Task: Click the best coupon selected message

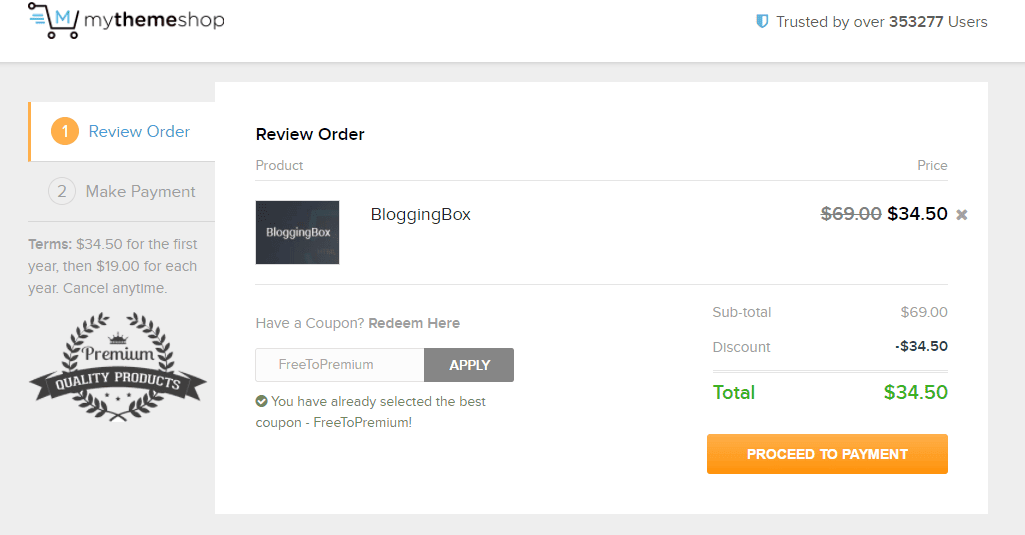Action: [371, 412]
